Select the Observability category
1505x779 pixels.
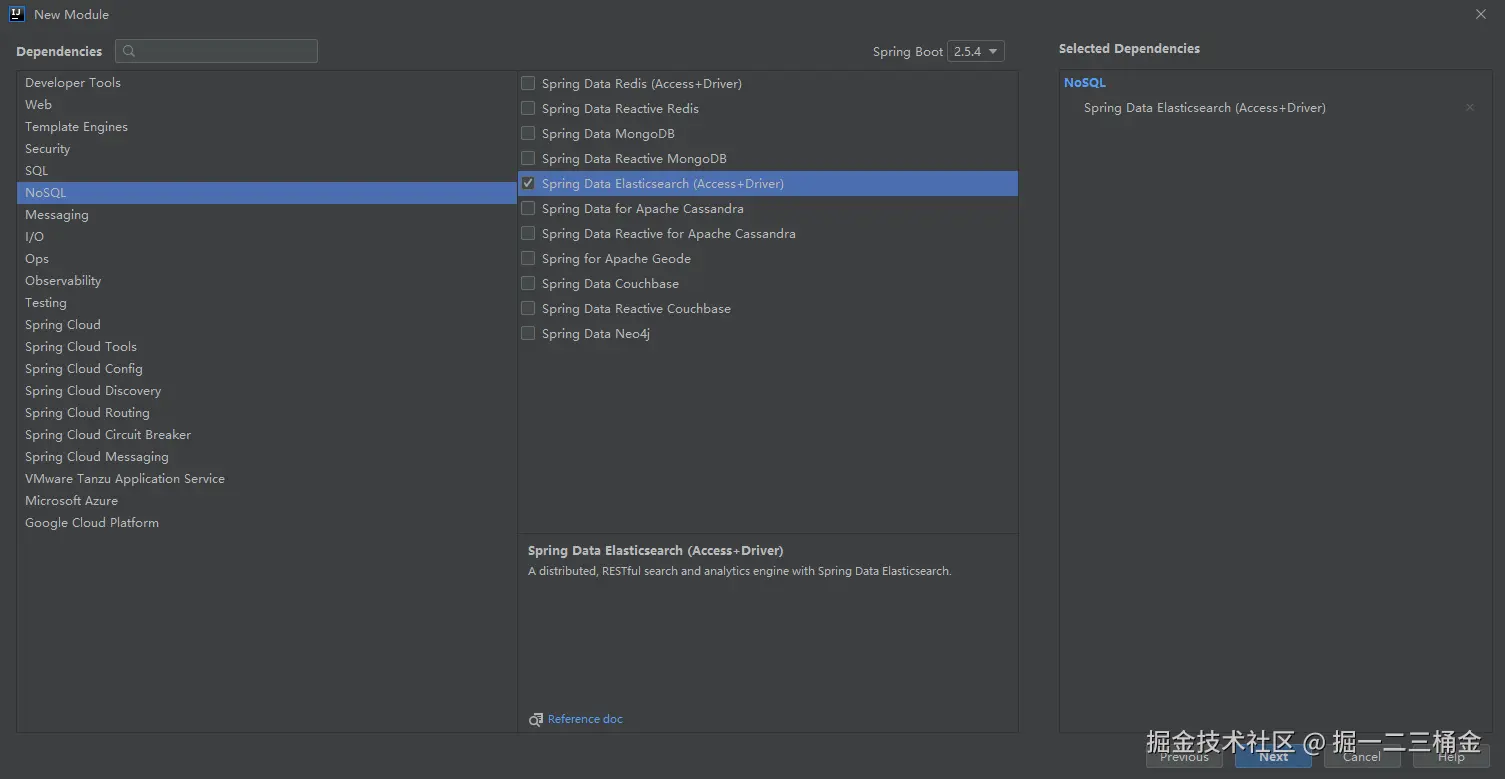pyautogui.click(x=266, y=281)
